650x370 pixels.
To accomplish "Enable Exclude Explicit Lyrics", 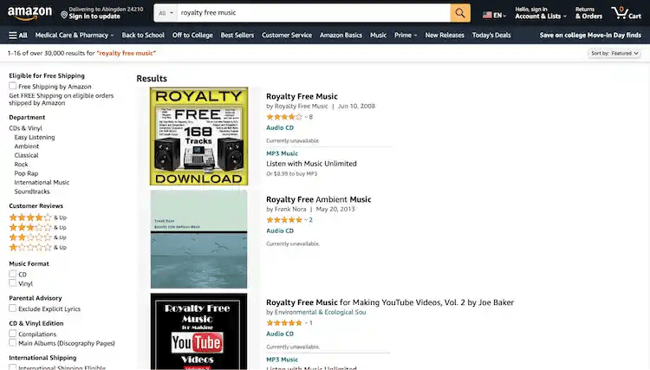I will point(13,308).
